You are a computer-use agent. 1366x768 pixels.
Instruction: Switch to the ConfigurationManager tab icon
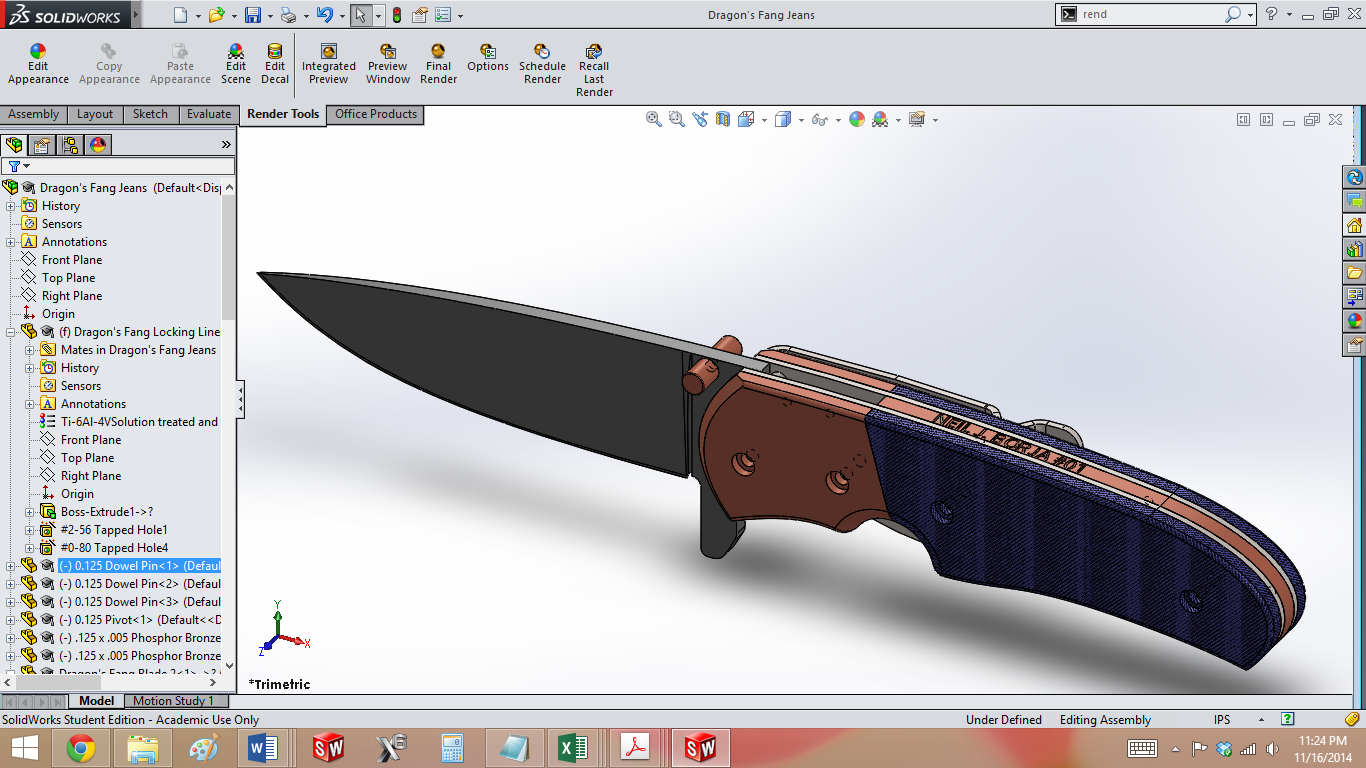pos(70,145)
